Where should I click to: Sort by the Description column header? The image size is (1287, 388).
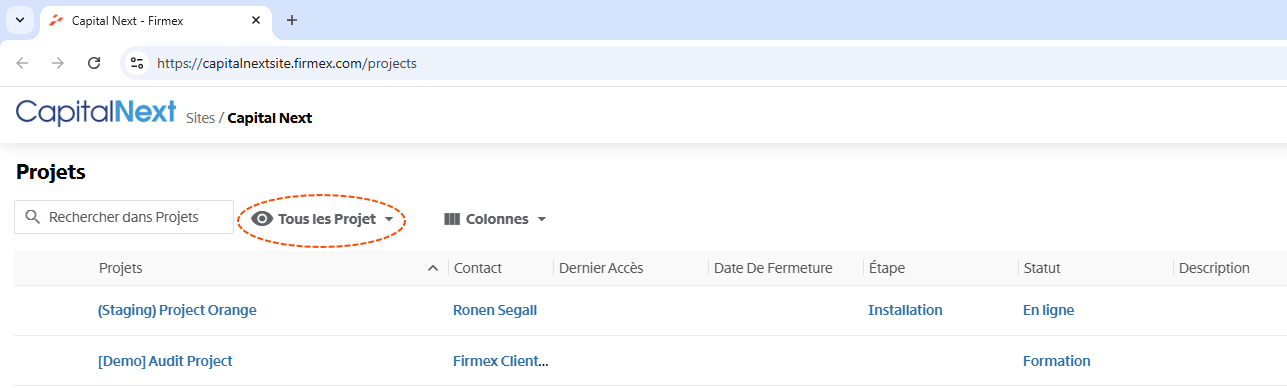click(x=1214, y=268)
